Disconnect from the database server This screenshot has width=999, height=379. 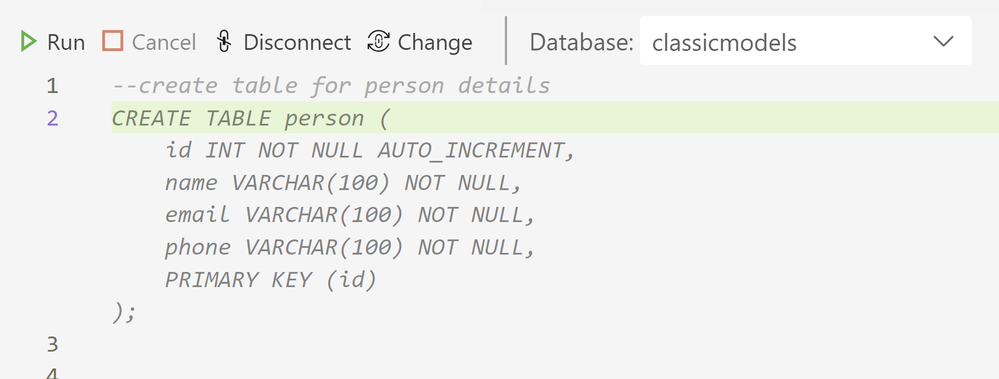click(284, 42)
